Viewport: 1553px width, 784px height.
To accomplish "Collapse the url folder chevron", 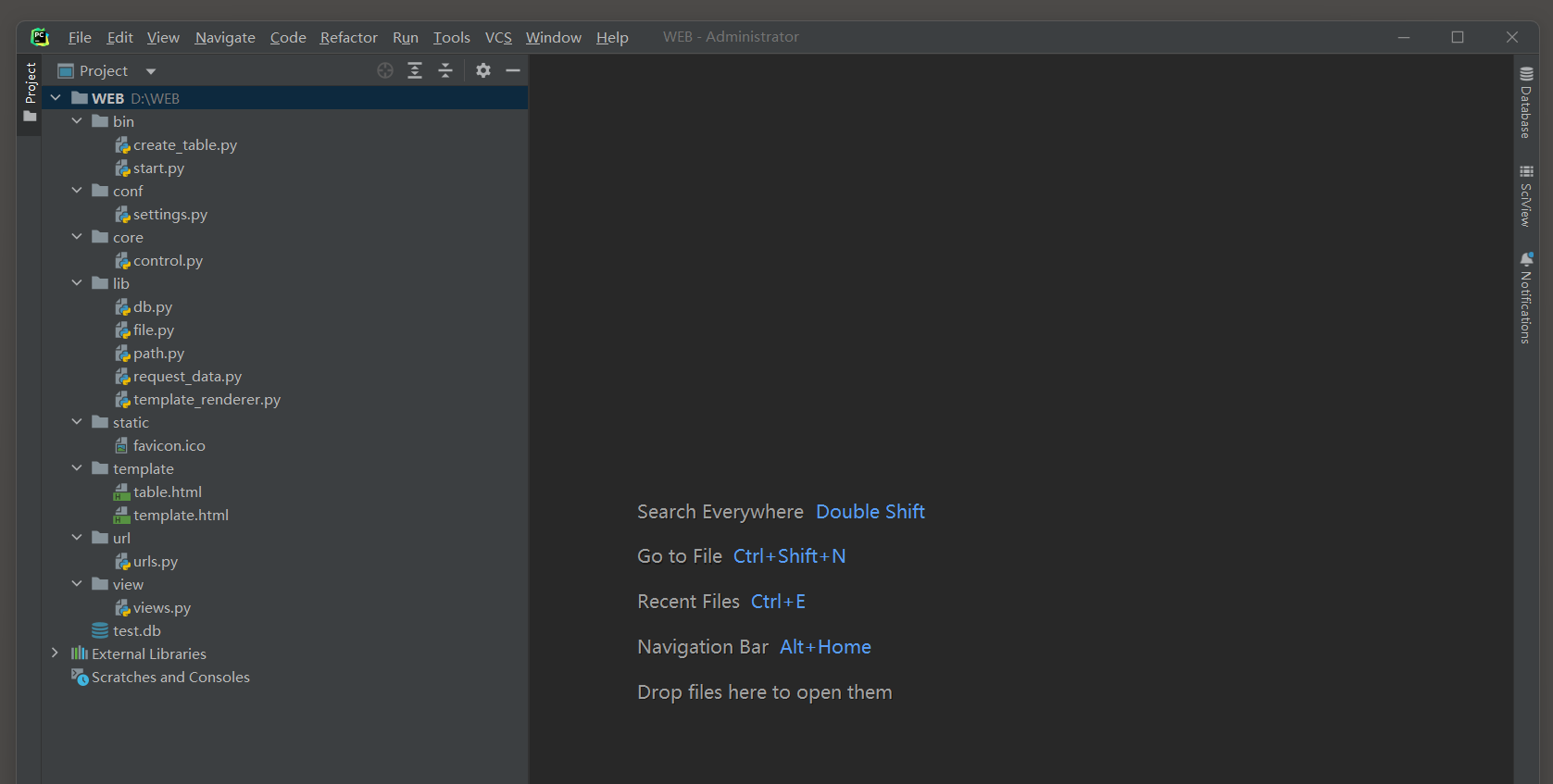I will [x=77, y=538].
